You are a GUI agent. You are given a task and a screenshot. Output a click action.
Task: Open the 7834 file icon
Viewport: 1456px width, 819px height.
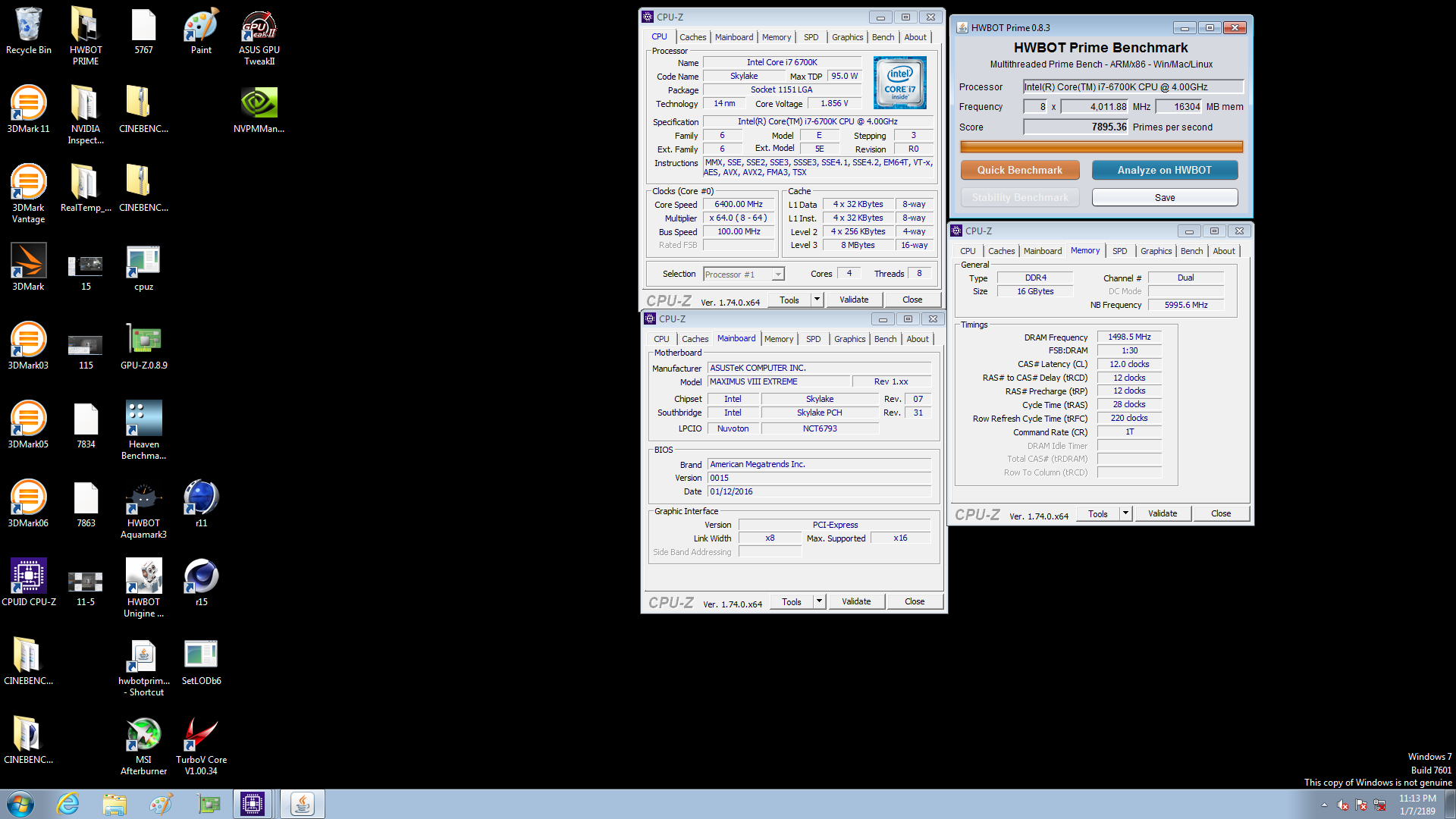click(86, 425)
